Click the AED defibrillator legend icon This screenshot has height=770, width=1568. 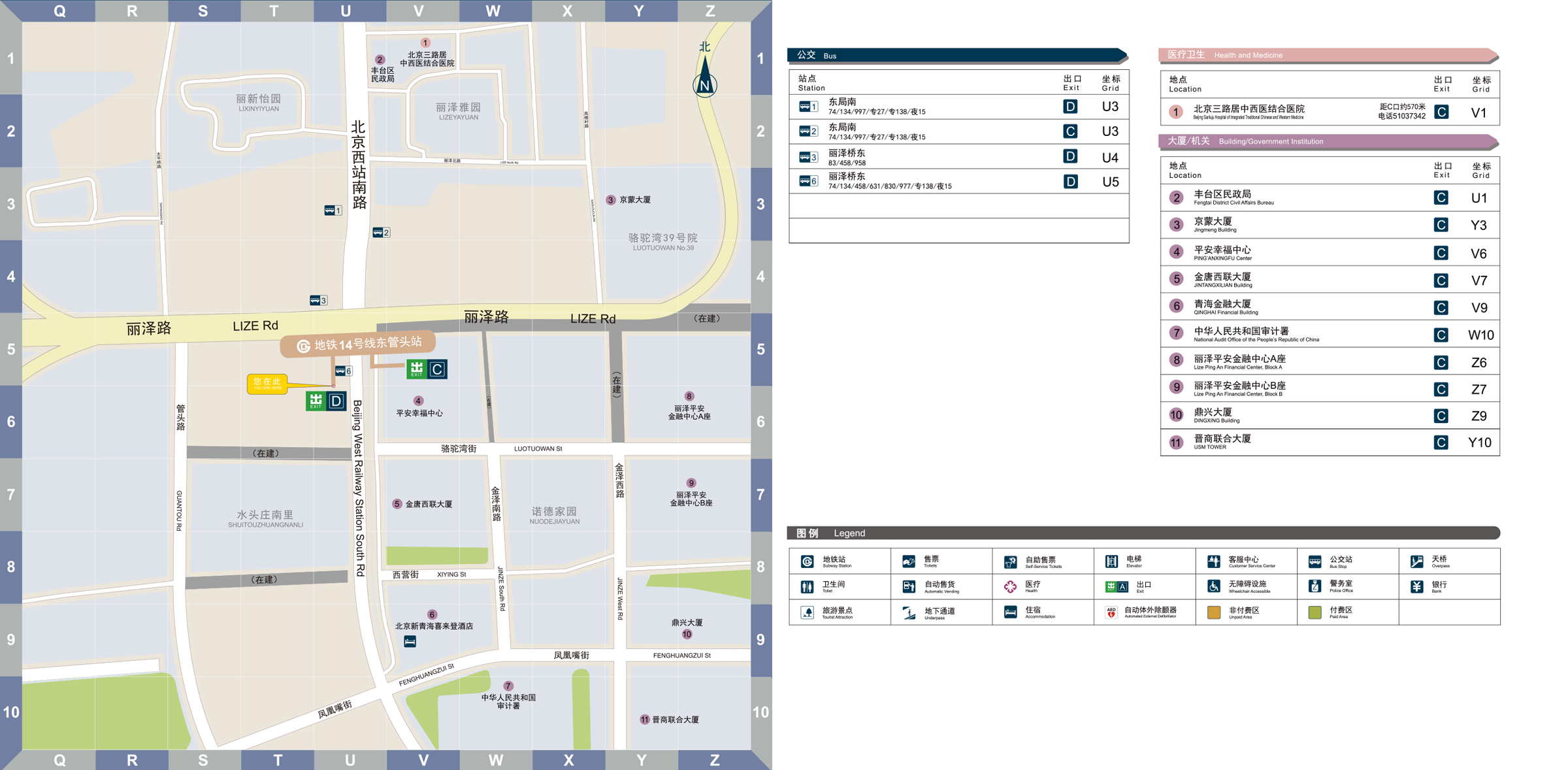(x=1111, y=612)
